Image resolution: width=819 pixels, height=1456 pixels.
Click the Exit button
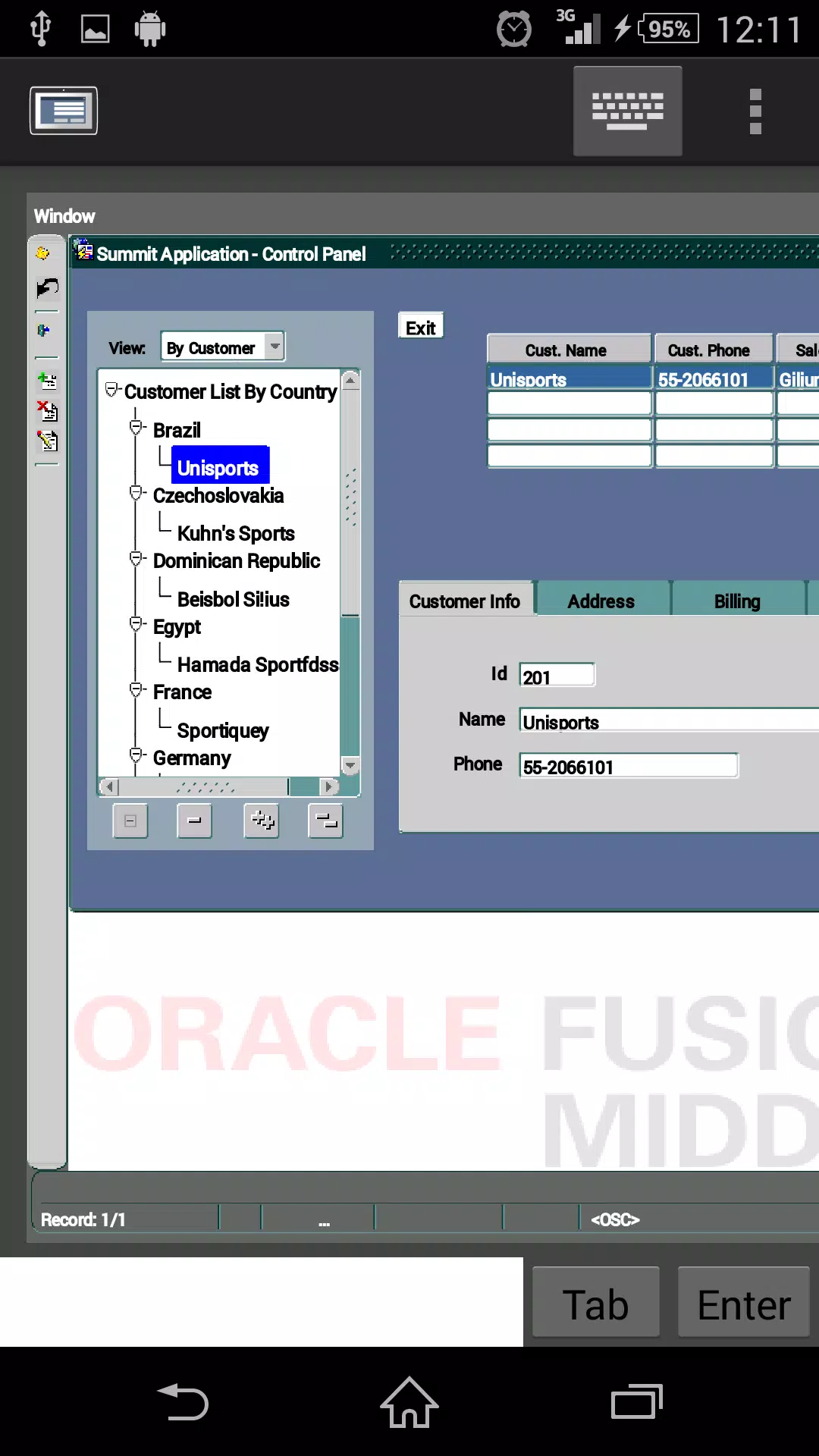421,328
